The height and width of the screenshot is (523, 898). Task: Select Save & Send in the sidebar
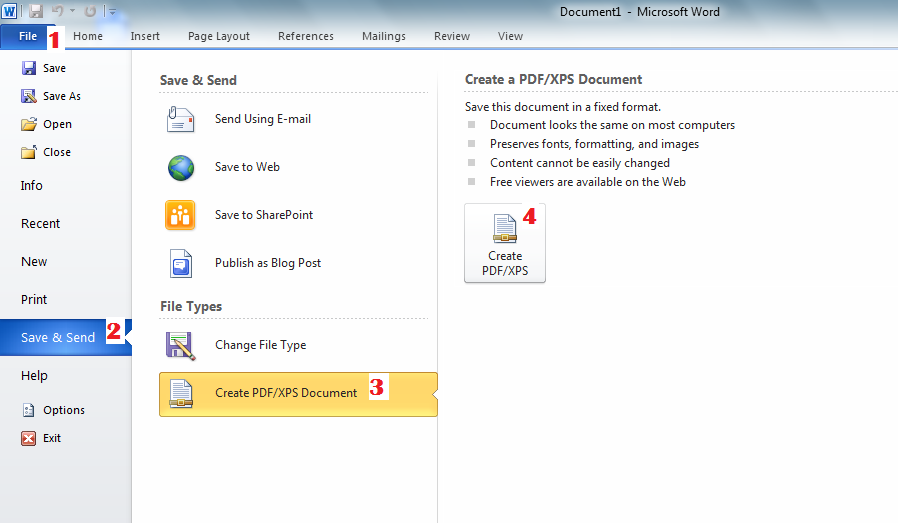click(x=66, y=337)
